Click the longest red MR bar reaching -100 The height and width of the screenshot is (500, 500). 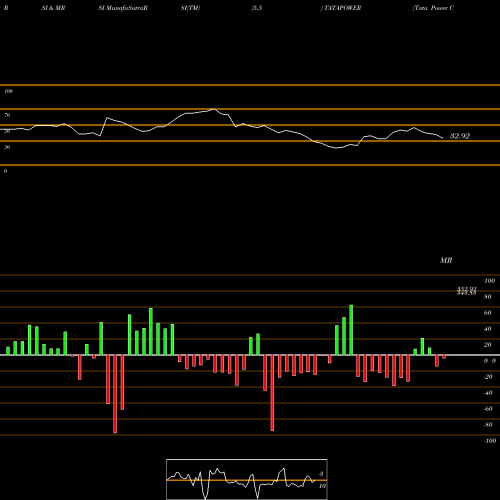pos(115,394)
